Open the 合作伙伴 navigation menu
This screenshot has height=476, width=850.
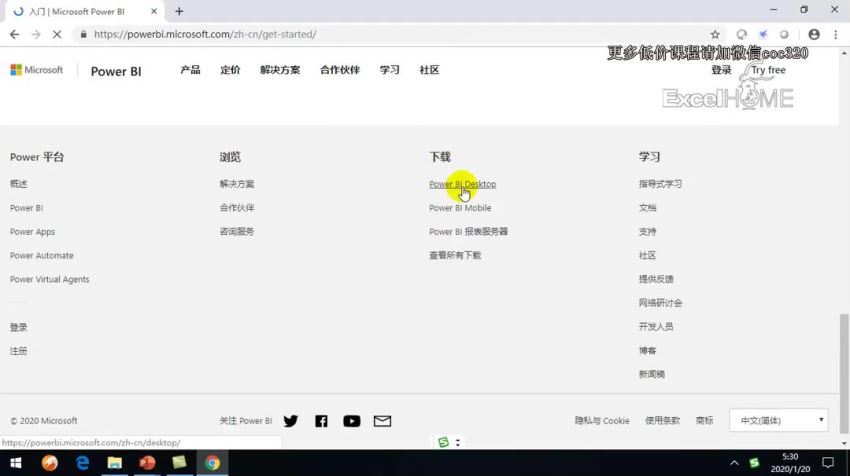tap(340, 70)
